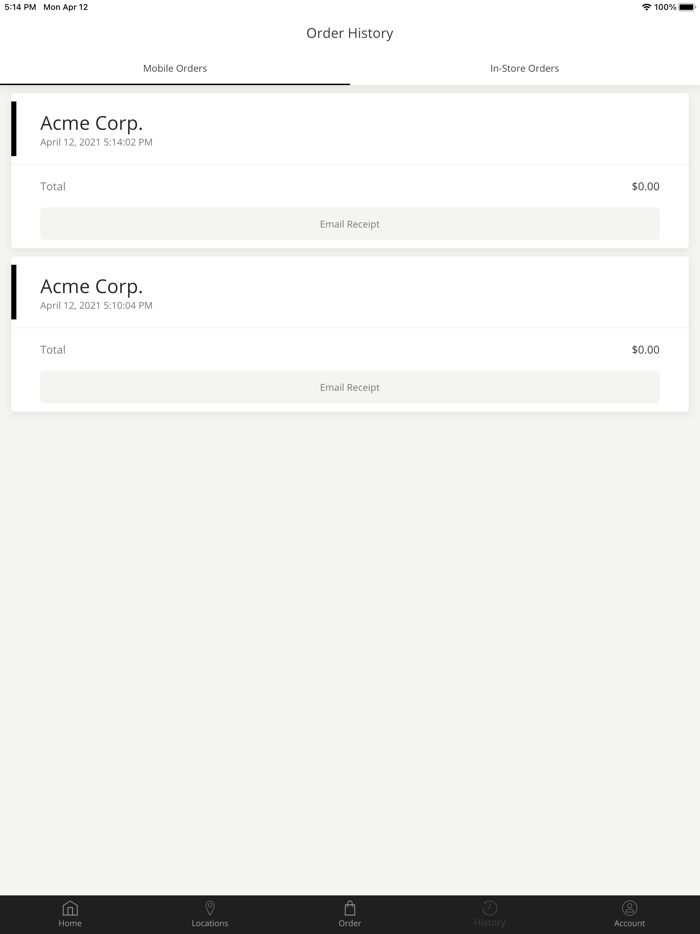Open the Locations pin icon
This screenshot has height=934, width=700.
tap(210, 908)
